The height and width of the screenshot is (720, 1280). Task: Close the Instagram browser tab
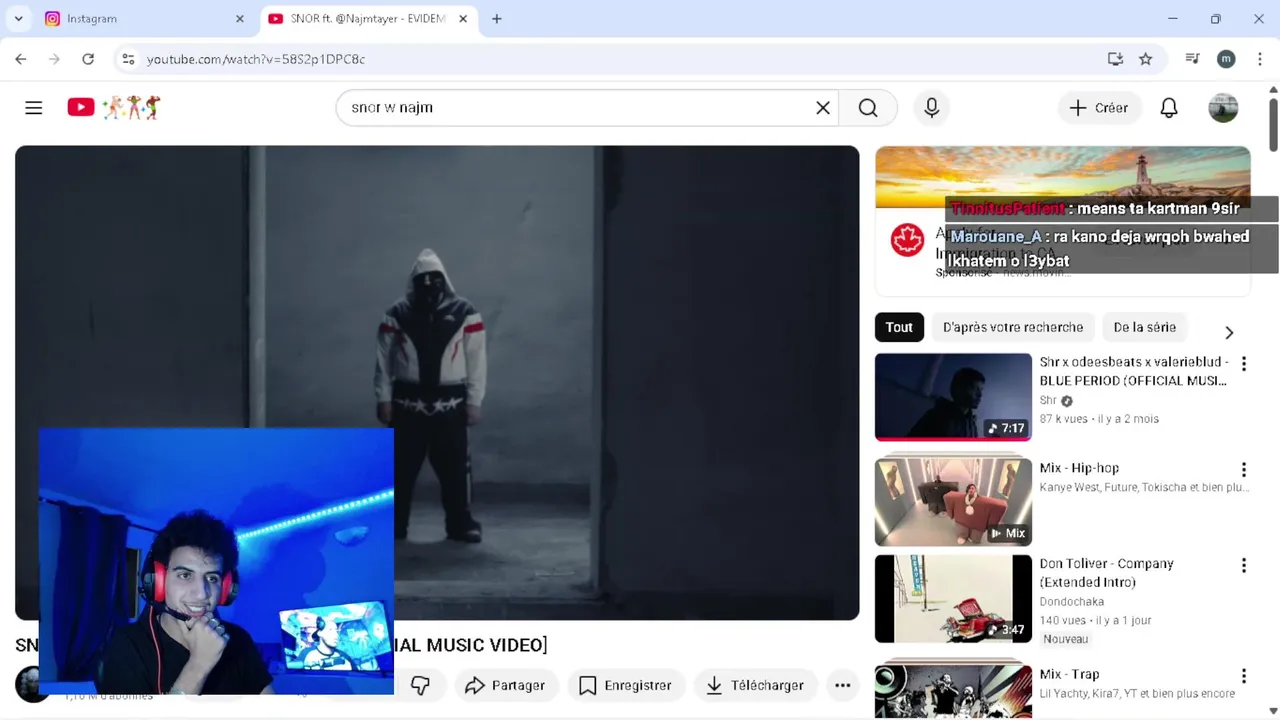pyautogui.click(x=239, y=19)
